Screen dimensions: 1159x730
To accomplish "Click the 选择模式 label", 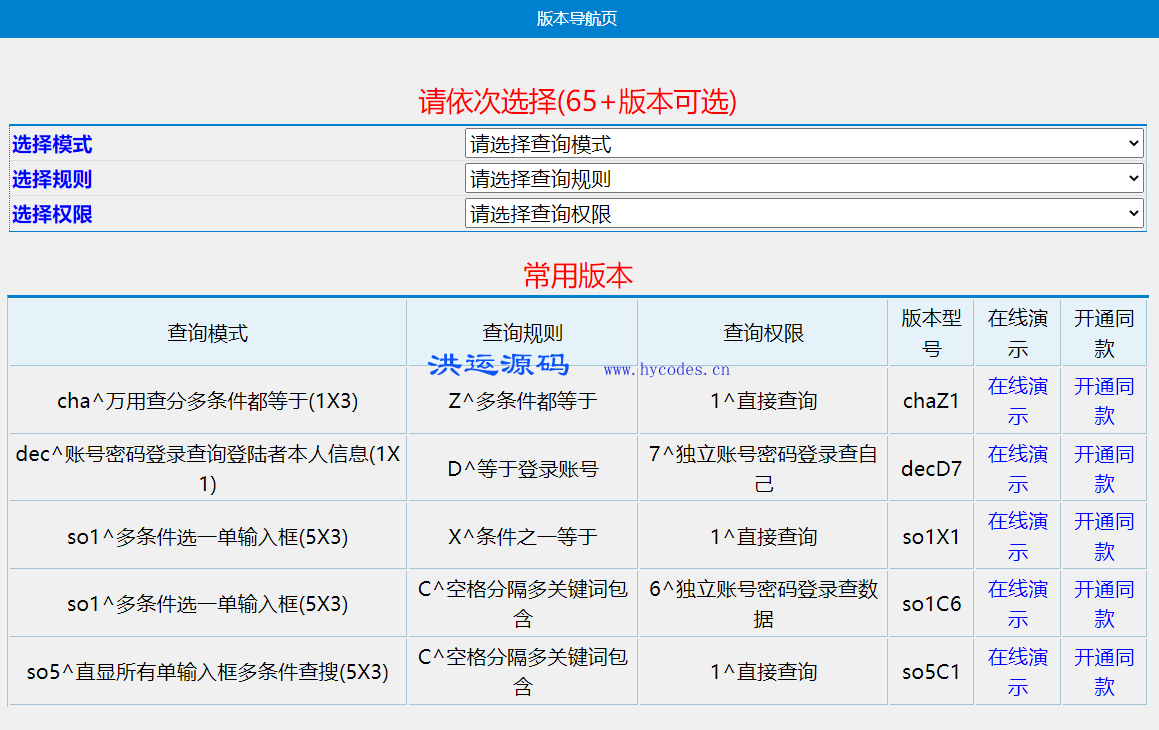I will pos(52,144).
